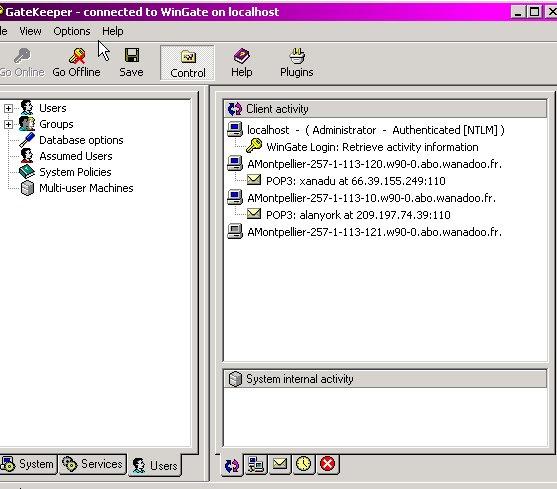Select WinGate Login: Retrieve activity information
Viewport: 557px width, 489px height.
(x=372, y=147)
